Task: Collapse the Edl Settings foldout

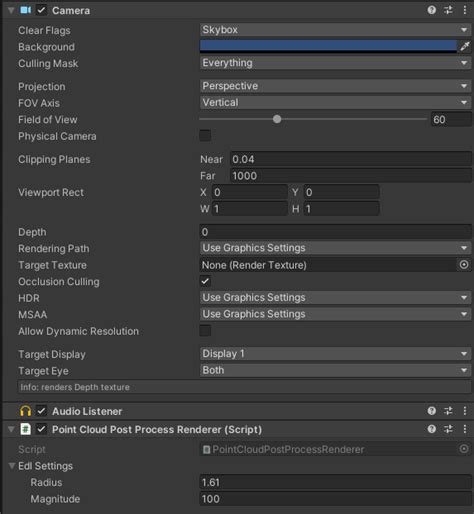Action: [12, 466]
